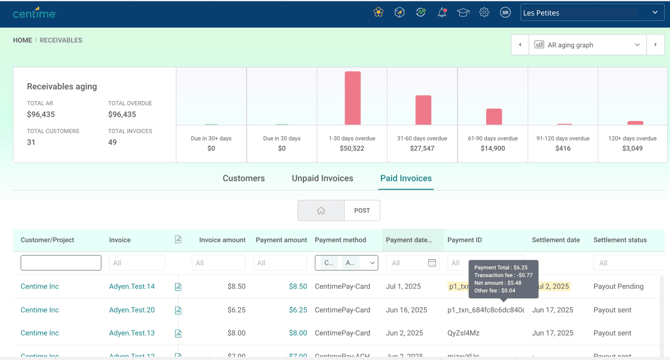Open invoice Adyen.Test.14

(132, 287)
